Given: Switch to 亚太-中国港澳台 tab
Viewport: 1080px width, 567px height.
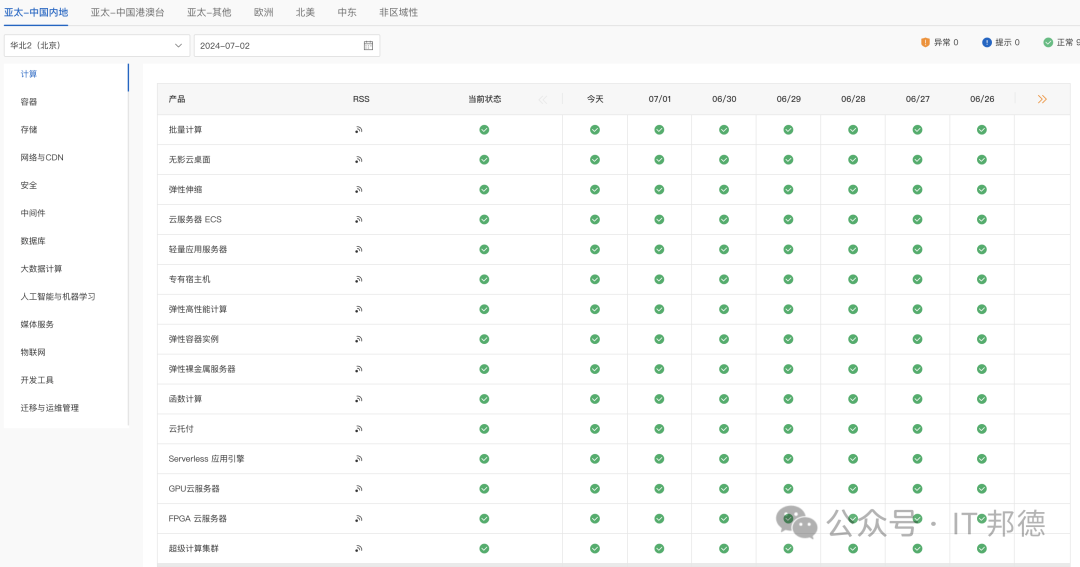Looking at the screenshot, I should (127, 12).
